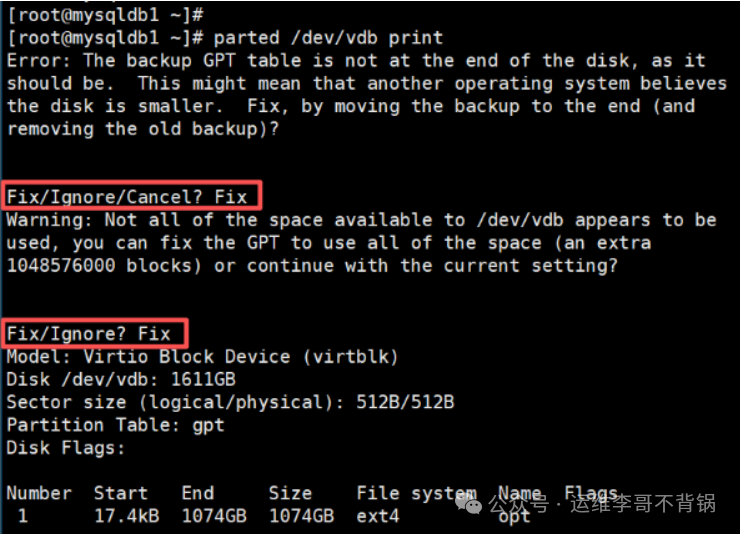Click the first empty root@mysqldb1 prompt line

point(105,14)
